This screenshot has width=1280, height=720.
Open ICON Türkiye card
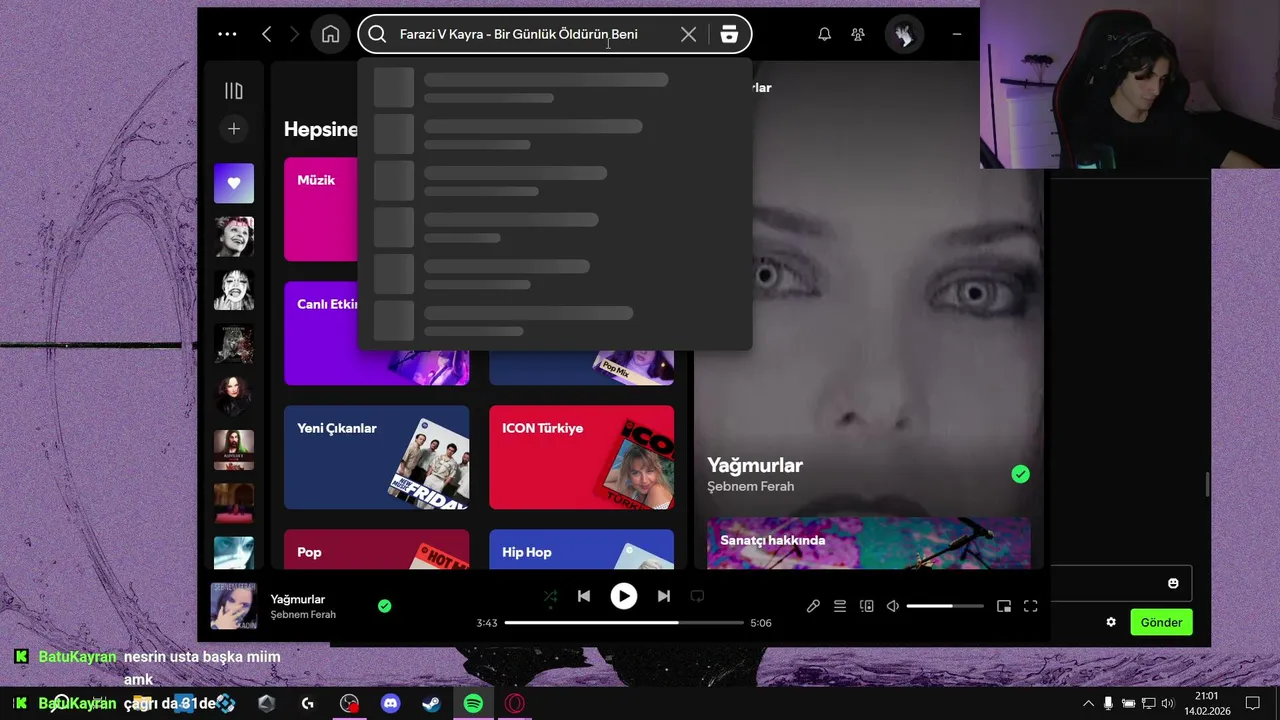581,457
